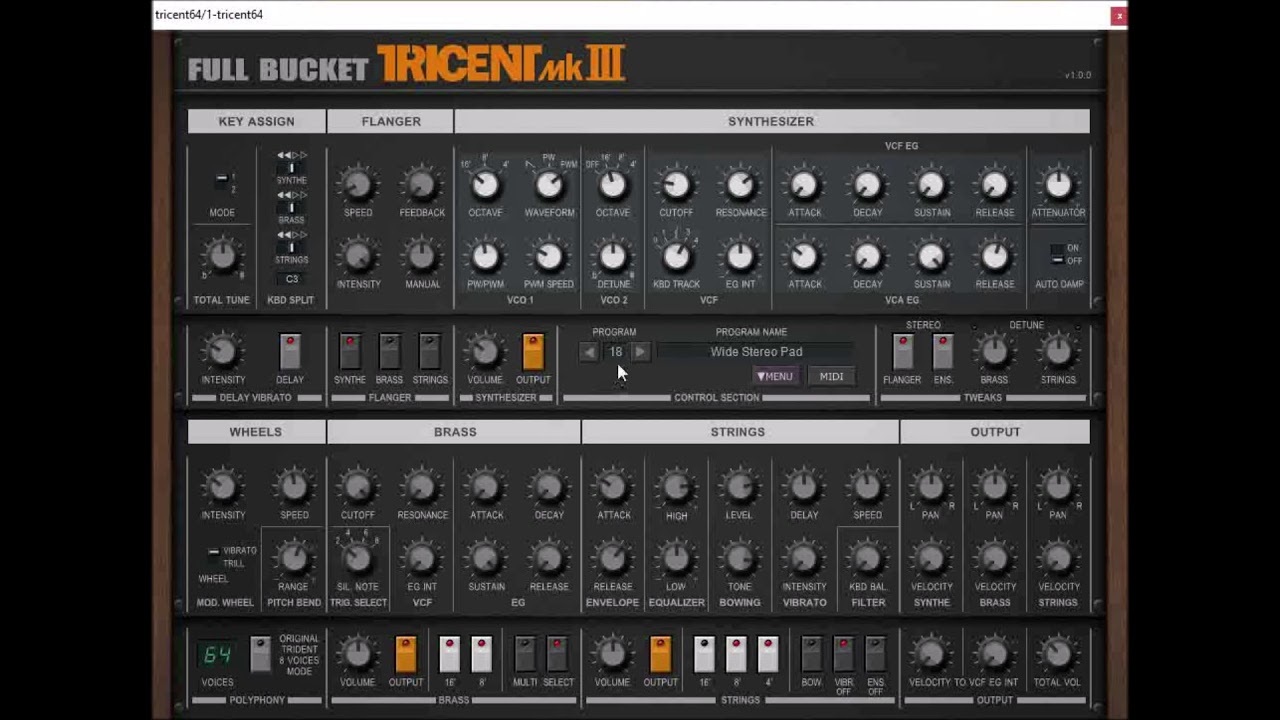The height and width of the screenshot is (720, 1280).
Task: Click the C3 keyboard split value
Action: point(292,279)
